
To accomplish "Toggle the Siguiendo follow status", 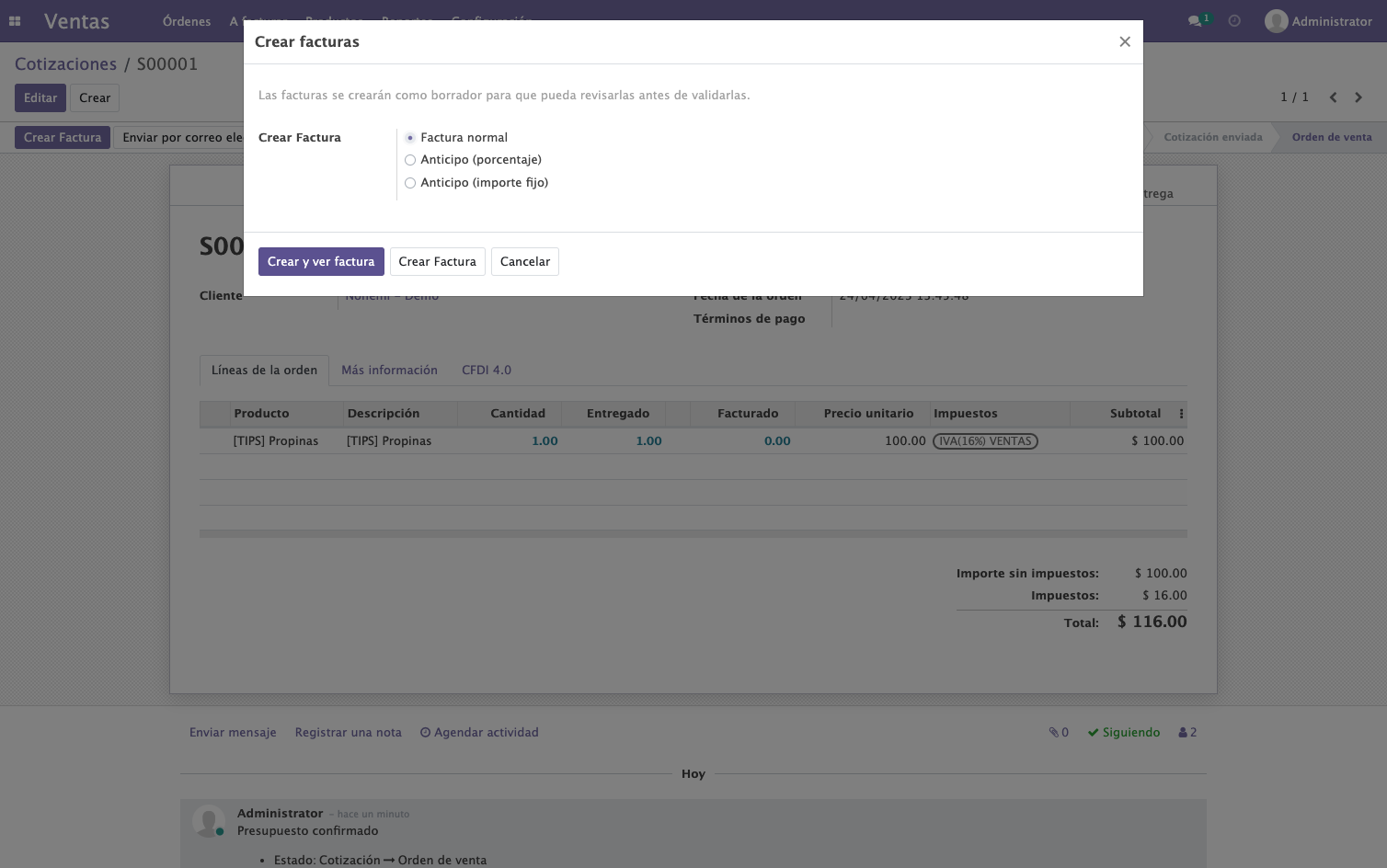I will click(1124, 733).
